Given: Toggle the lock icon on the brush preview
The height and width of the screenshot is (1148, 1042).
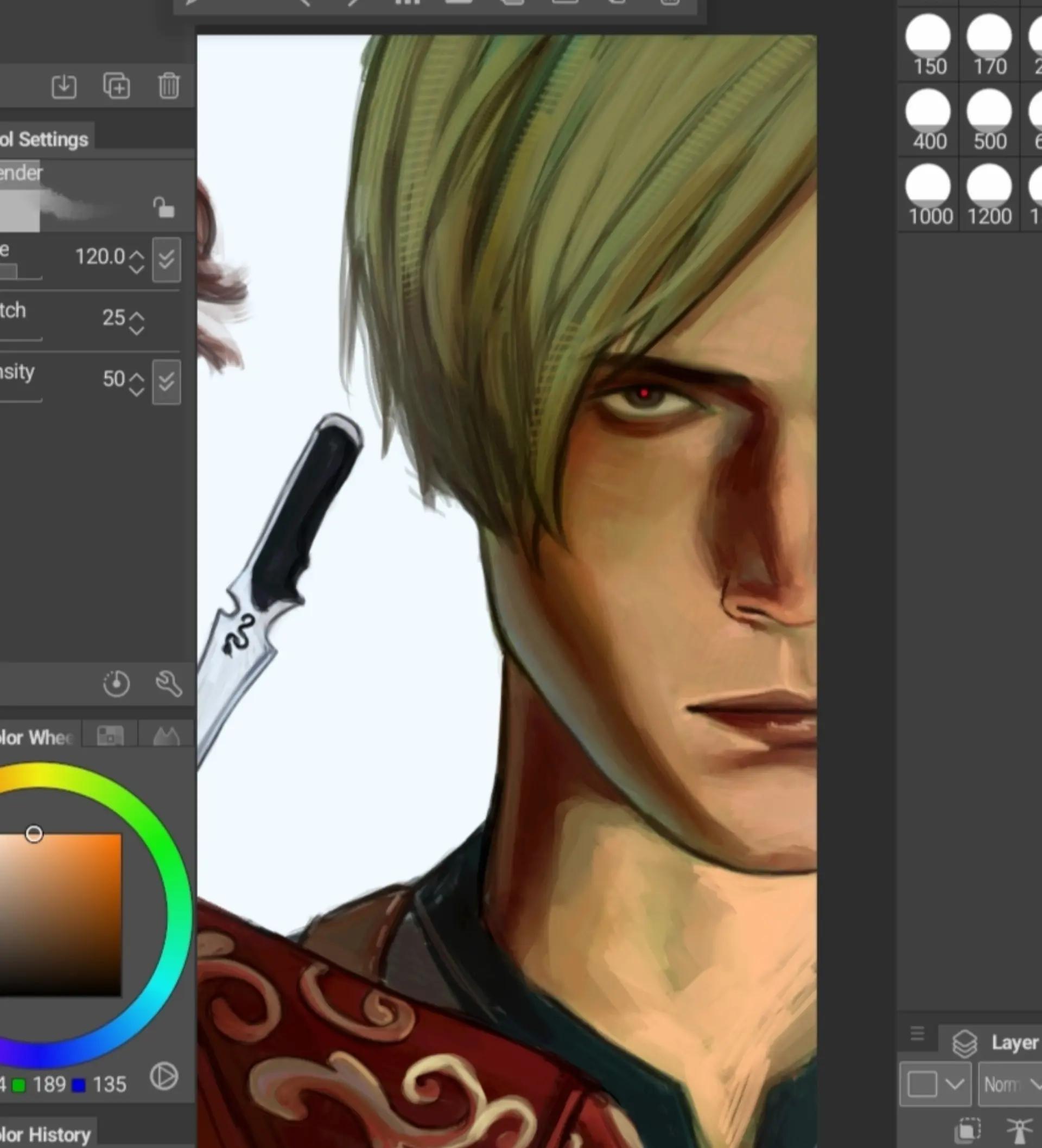Looking at the screenshot, I should (163, 207).
